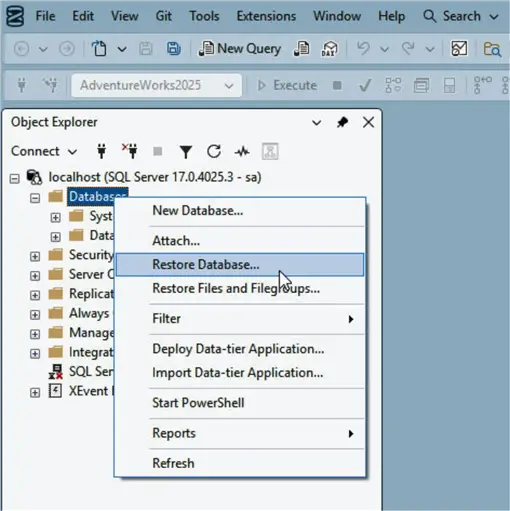510x511 pixels.
Task: Click the Undo icon
Action: point(363,49)
